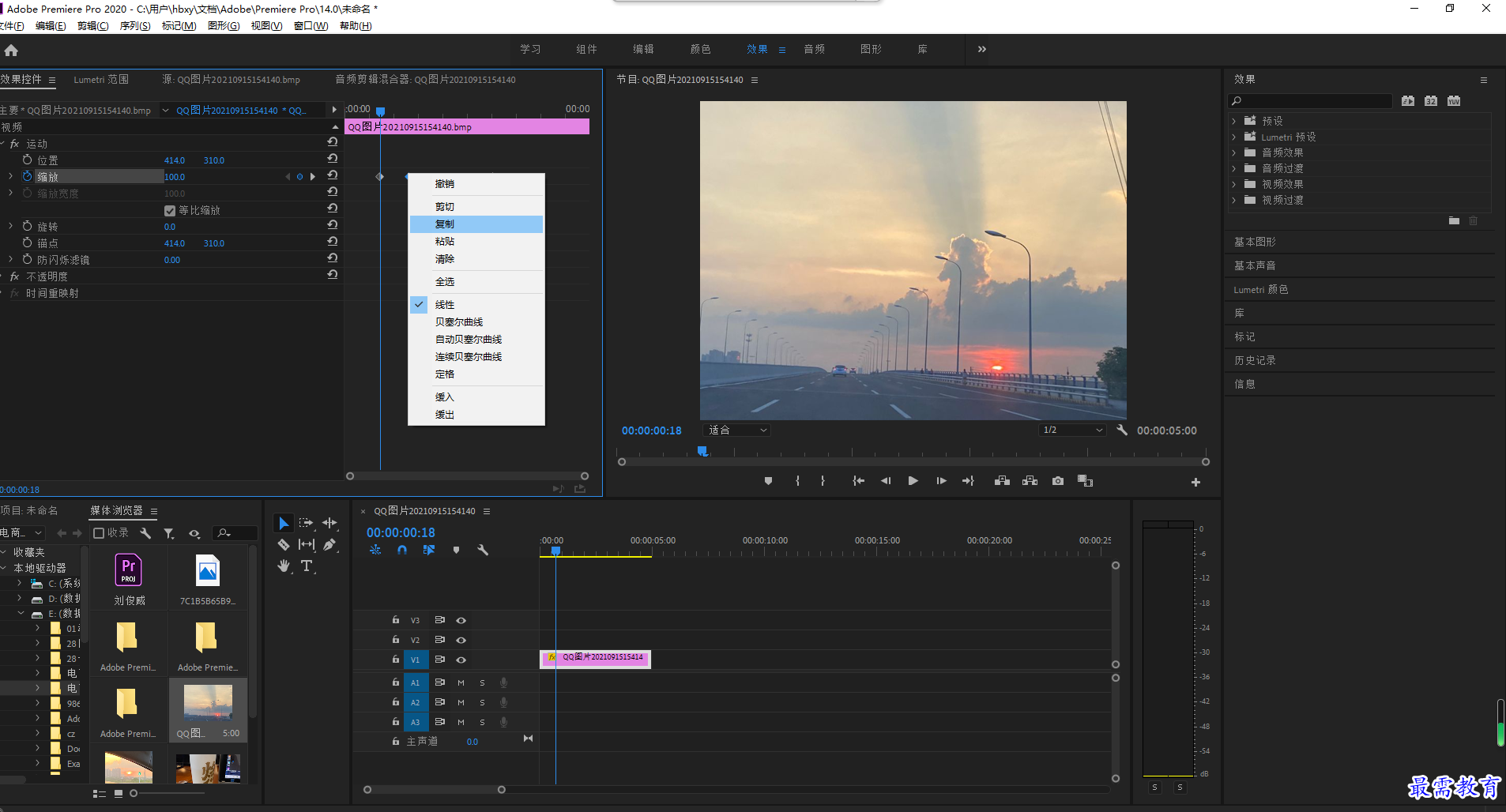Toggle V3 track output eye
This screenshot has width=1506, height=812.
point(461,620)
